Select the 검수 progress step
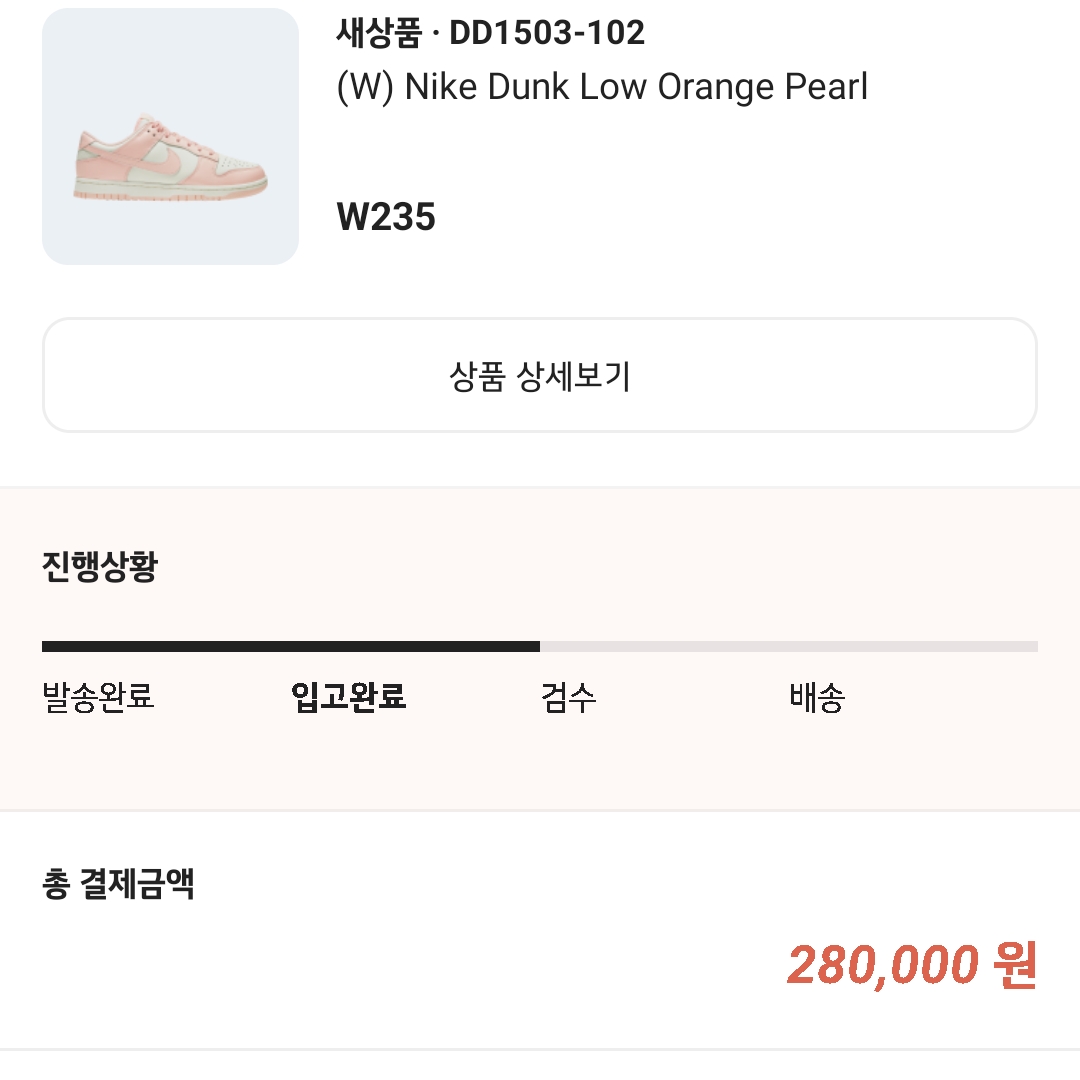The width and height of the screenshot is (1080, 1080). click(568, 697)
